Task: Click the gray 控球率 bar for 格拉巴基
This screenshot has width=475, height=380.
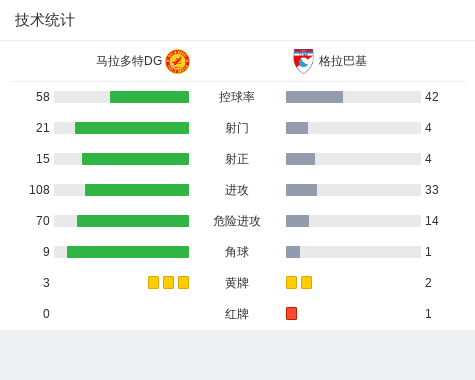Action: pyautogui.click(x=314, y=97)
